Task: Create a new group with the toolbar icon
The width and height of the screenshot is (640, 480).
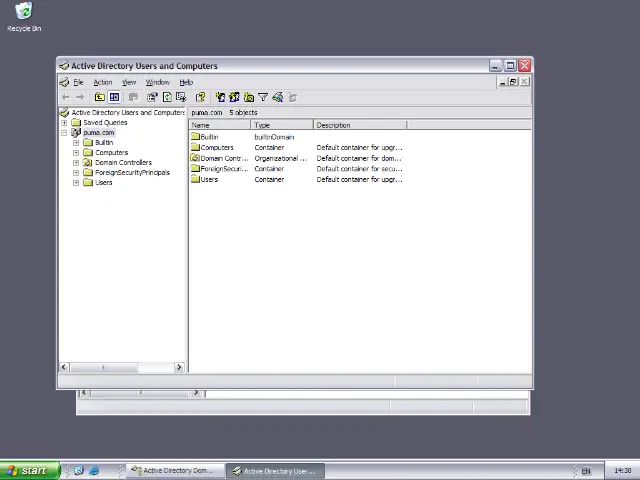Action: click(x=234, y=97)
